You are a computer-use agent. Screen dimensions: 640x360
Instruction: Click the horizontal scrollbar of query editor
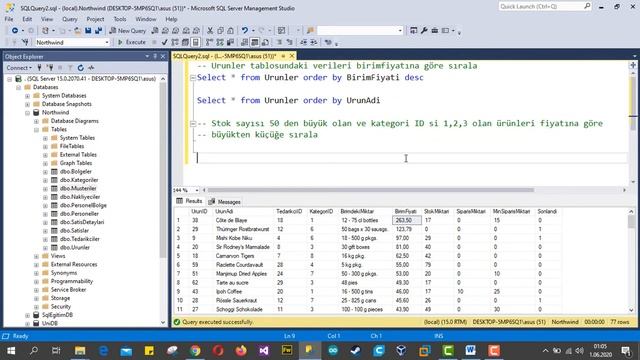pyautogui.click(x=371, y=190)
